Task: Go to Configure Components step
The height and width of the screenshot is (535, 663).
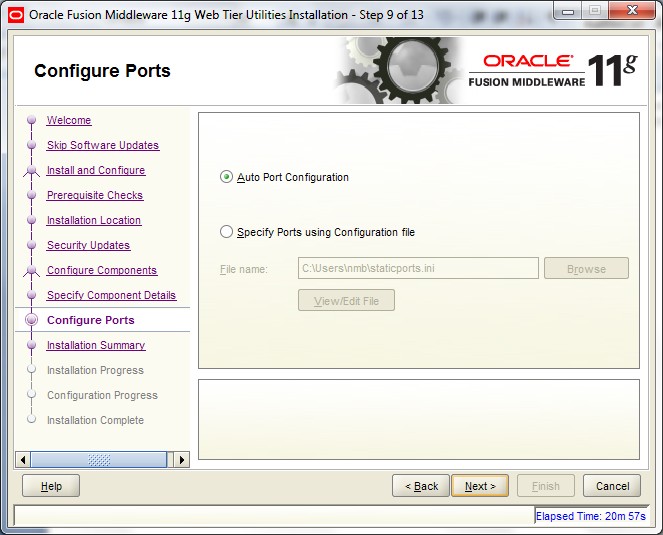Action: pyautogui.click(x=102, y=270)
